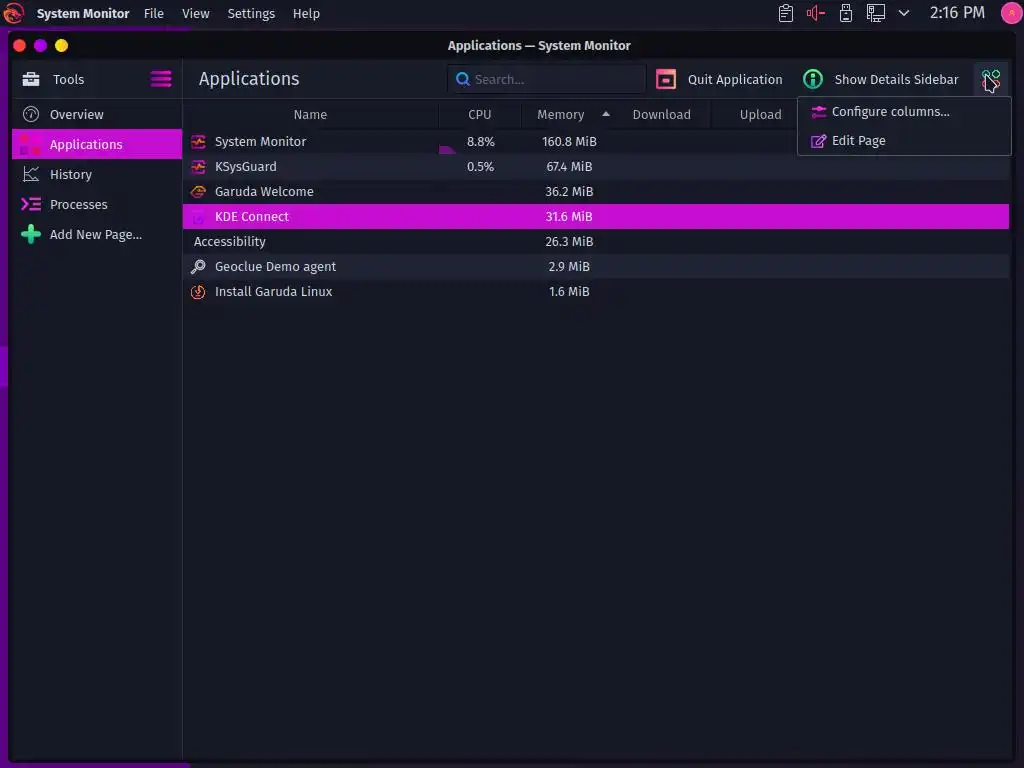Open the Settings menu
The image size is (1024, 768).
[x=251, y=13]
